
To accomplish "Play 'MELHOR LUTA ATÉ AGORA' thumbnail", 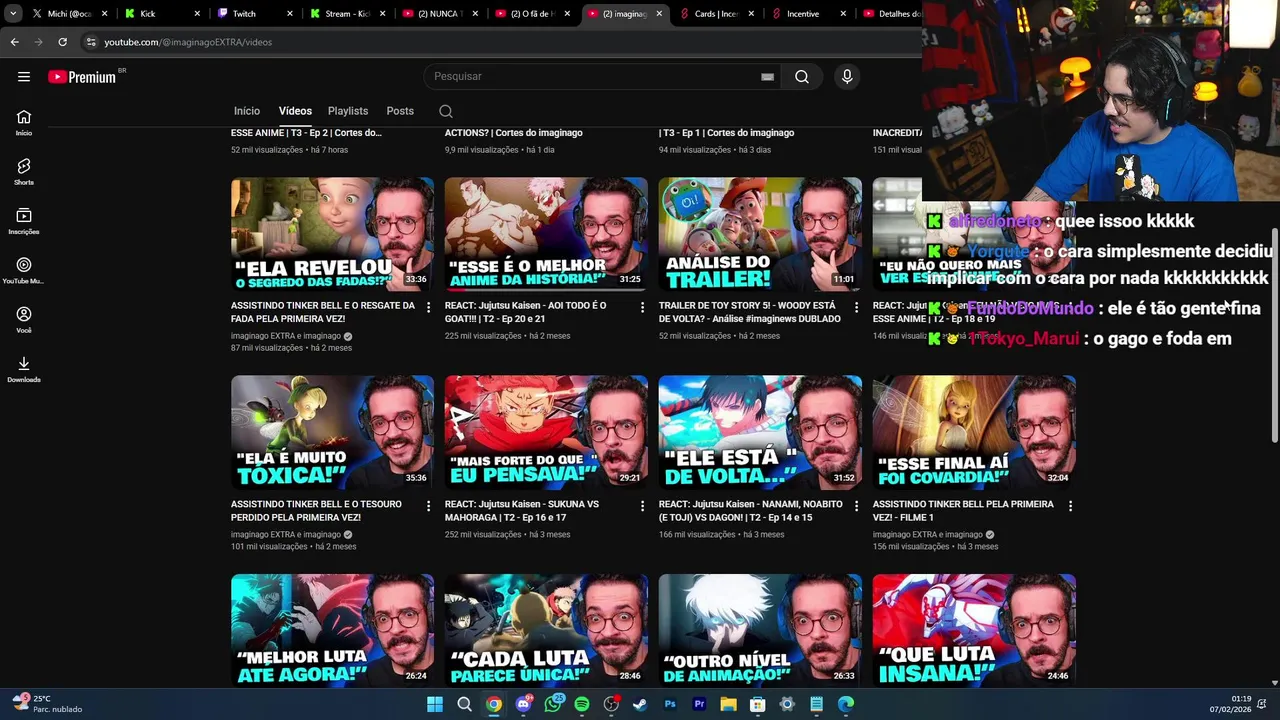I will point(332,630).
